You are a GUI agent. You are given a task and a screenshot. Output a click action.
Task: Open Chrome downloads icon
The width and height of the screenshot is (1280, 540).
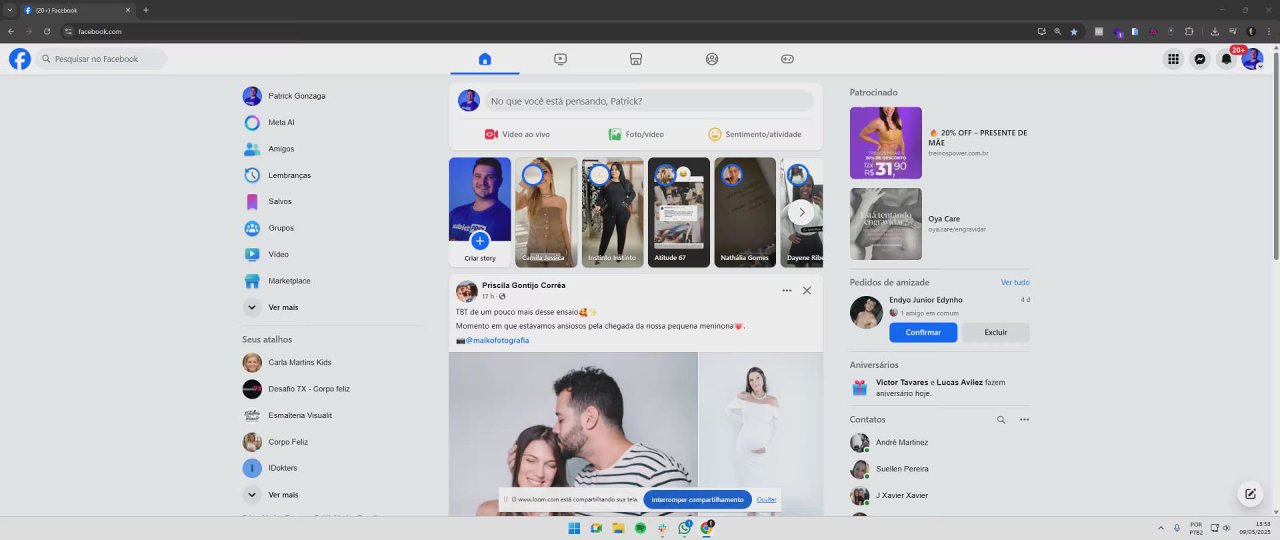(x=1214, y=31)
